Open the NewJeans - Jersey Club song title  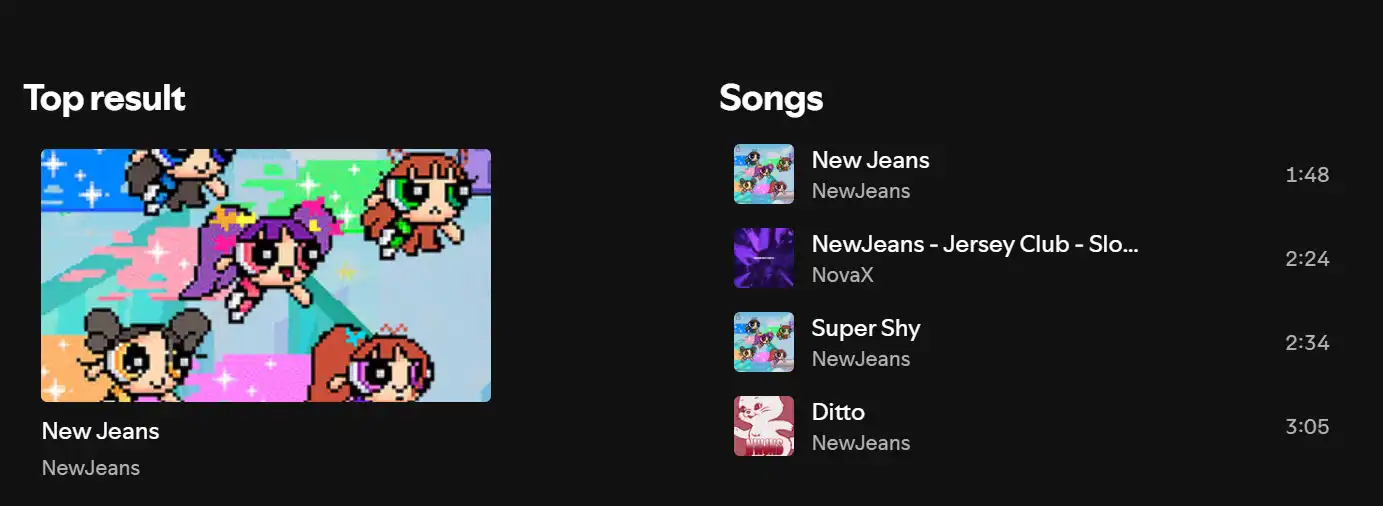975,244
